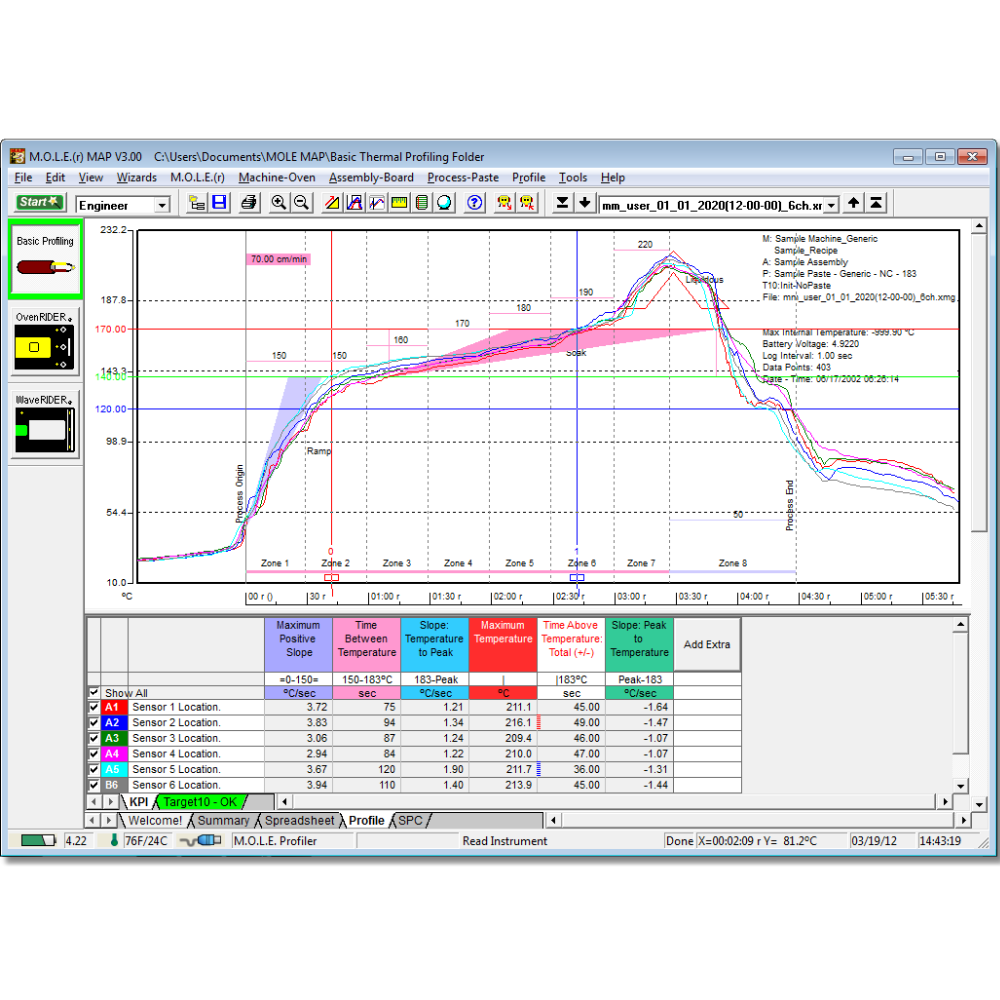Toggle the A4 Sensor 4 checkbox
Image resolution: width=1000 pixels, height=1000 pixels.
pyautogui.click(x=94, y=754)
